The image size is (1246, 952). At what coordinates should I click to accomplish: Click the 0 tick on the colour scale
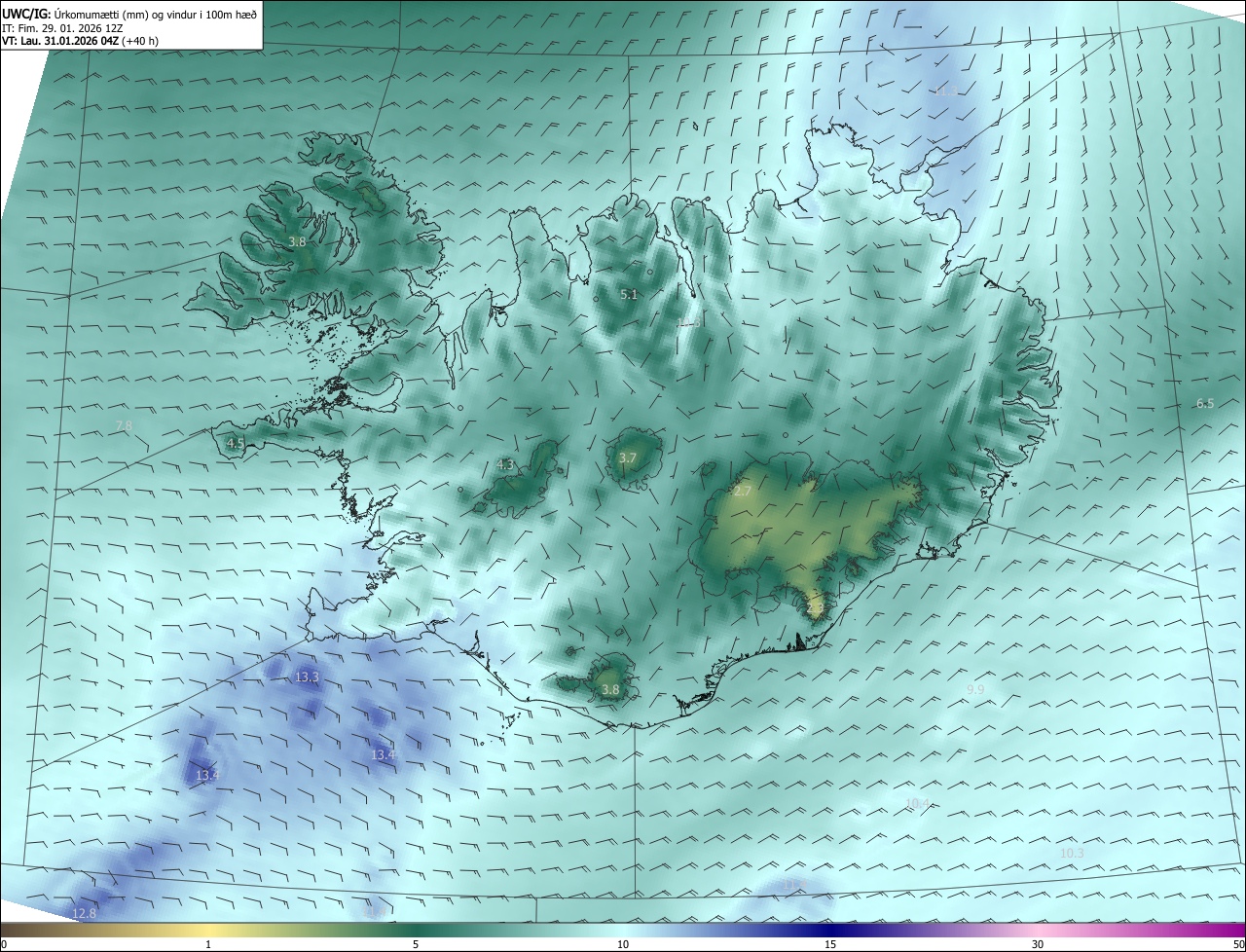pyautogui.click(x=4, y=944)
